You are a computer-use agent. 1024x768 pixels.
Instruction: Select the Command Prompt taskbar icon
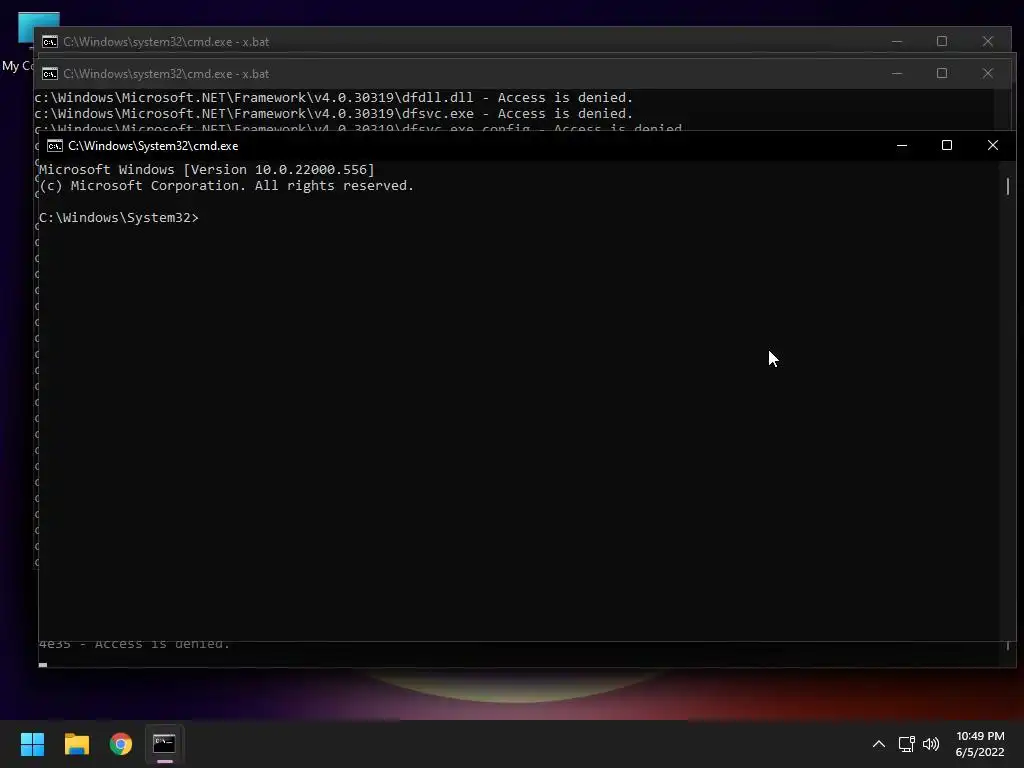coord(164,744)
